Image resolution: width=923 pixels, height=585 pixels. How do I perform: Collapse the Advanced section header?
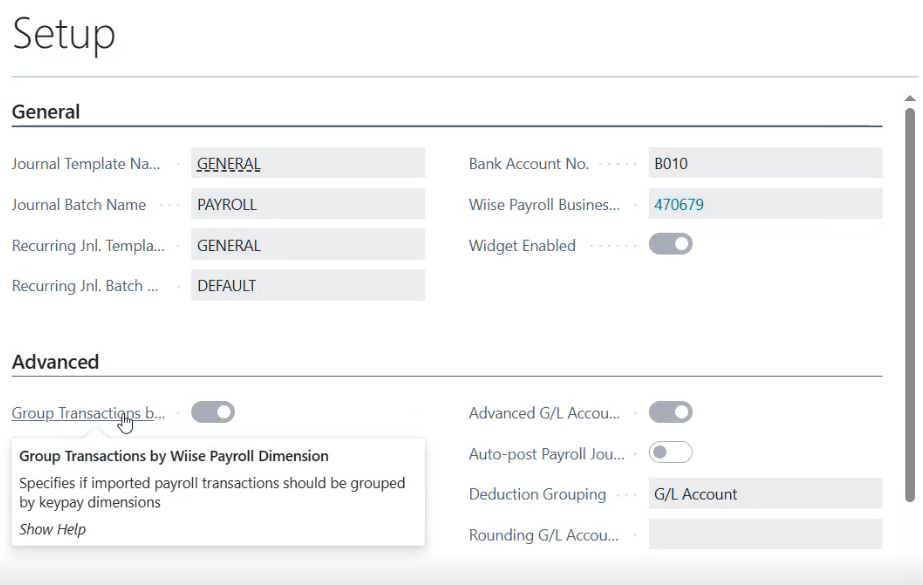coord(55,362)
